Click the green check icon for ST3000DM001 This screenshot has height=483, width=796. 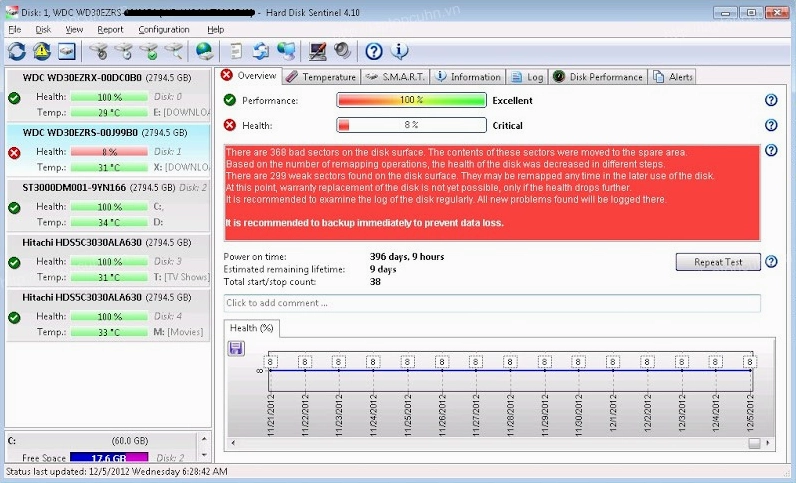coord(14,208)
